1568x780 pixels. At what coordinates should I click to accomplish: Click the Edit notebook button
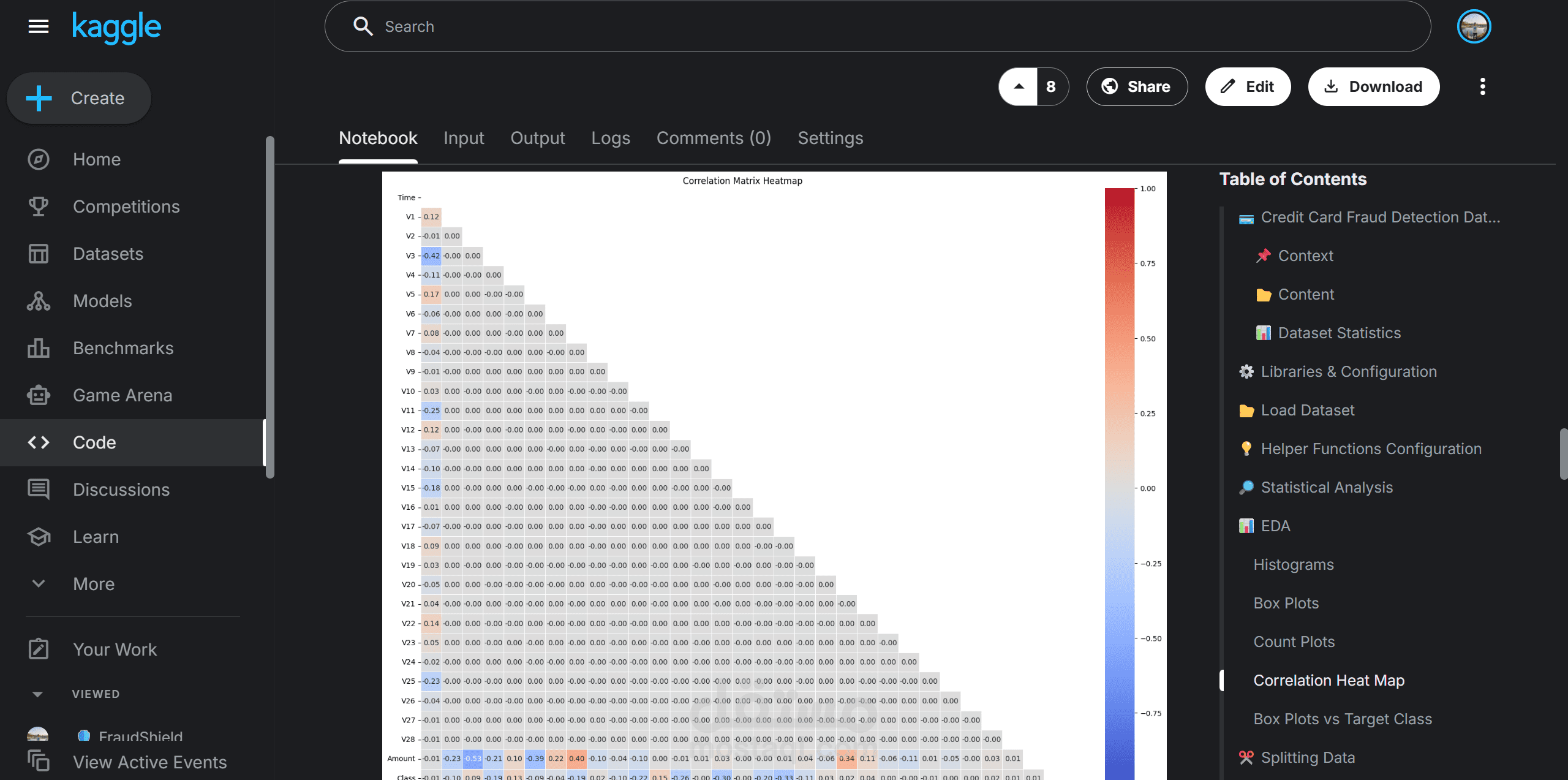coord(1248,86)
